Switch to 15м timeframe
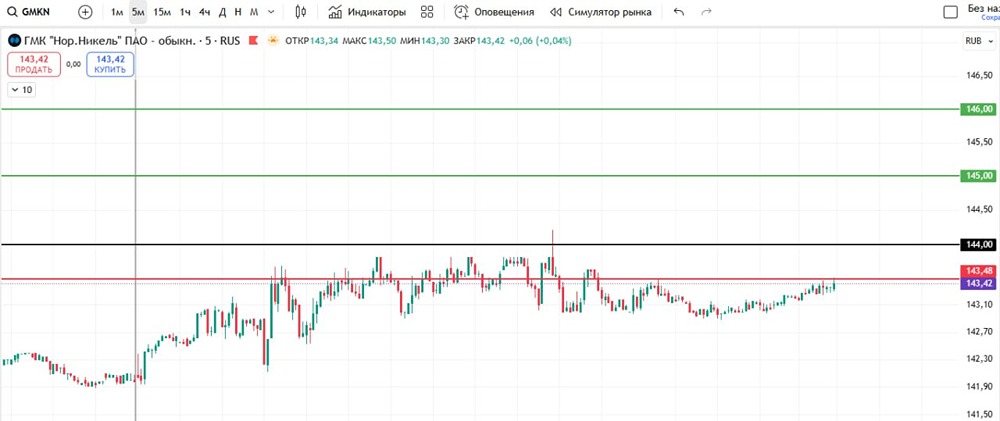Image resolution: width=1000 pixels, height=421 pixels. (x=162, y=11)
